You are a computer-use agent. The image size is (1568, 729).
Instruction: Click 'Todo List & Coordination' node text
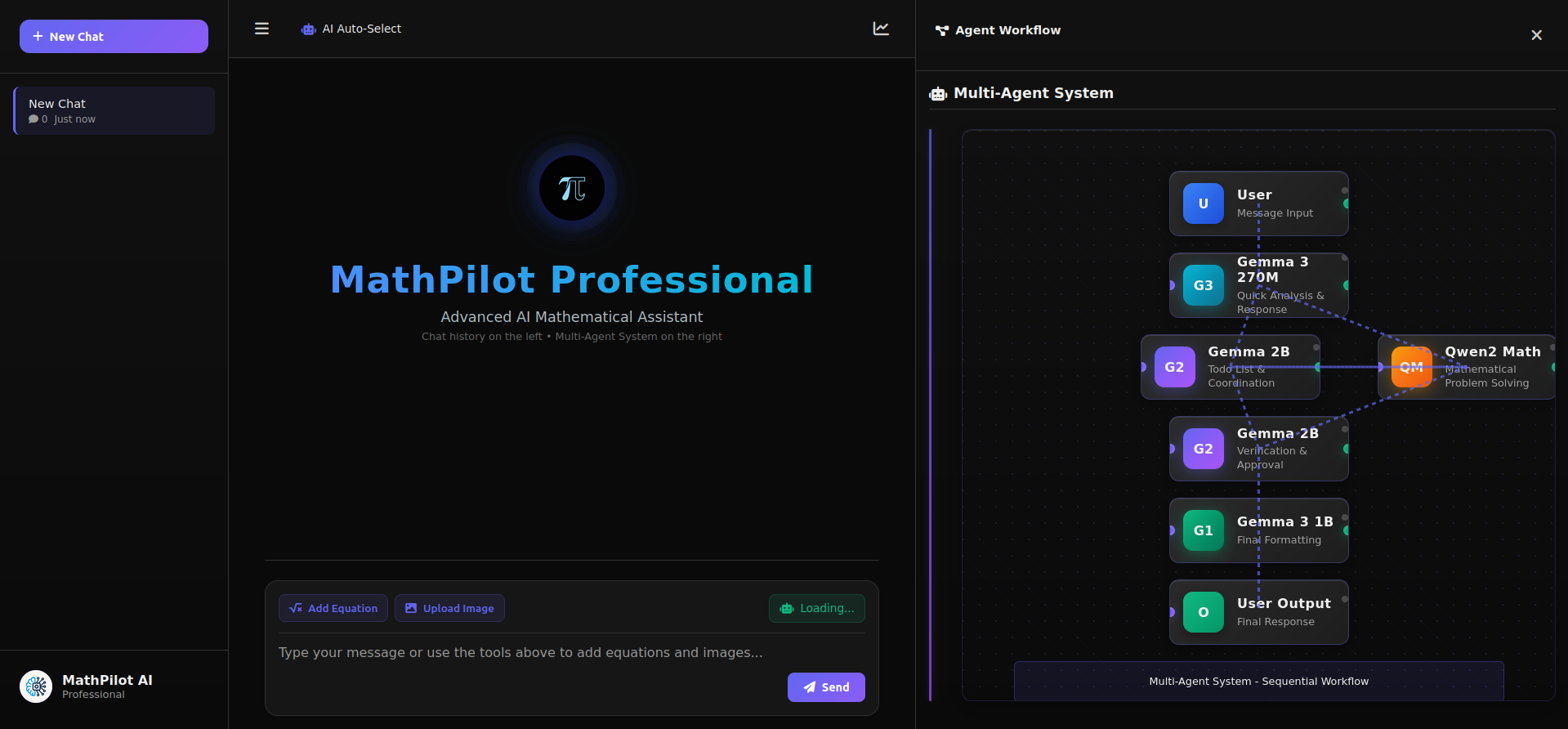(1241, 376)
